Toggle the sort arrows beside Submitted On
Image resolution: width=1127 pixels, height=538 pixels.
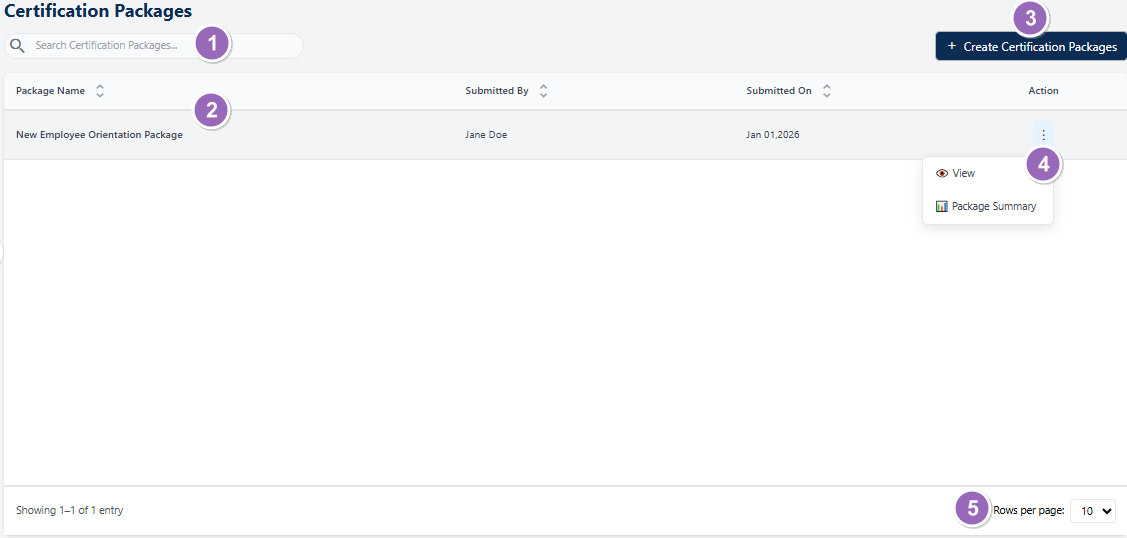827,91
